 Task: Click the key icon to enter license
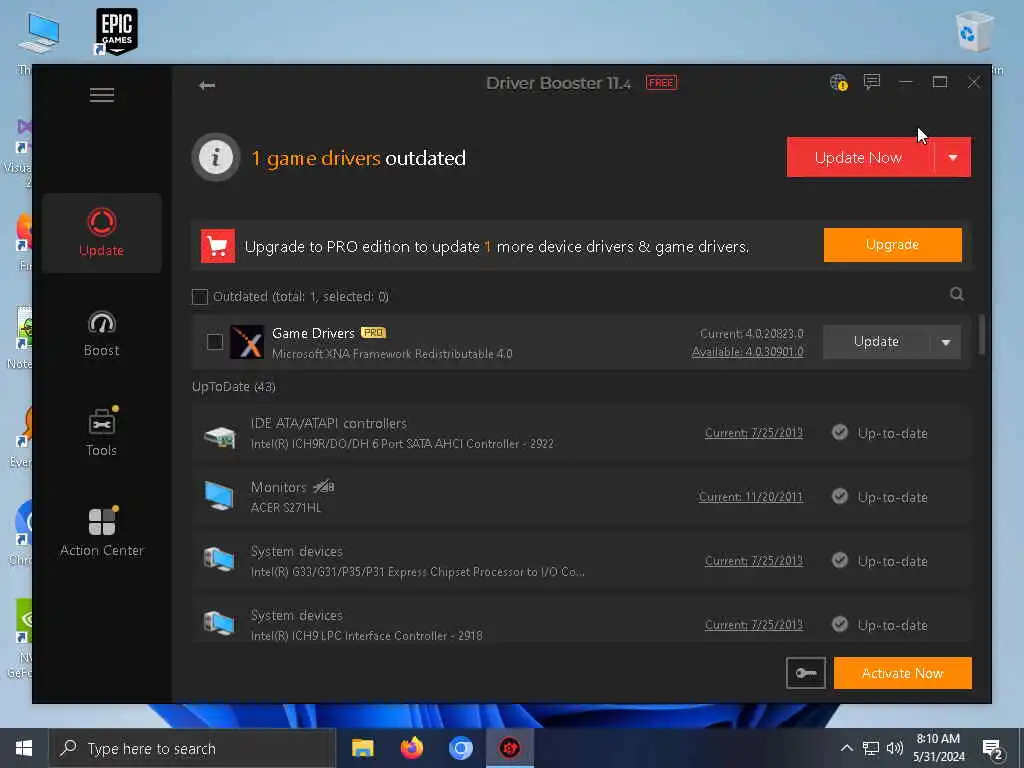click(x=806, y=673)
